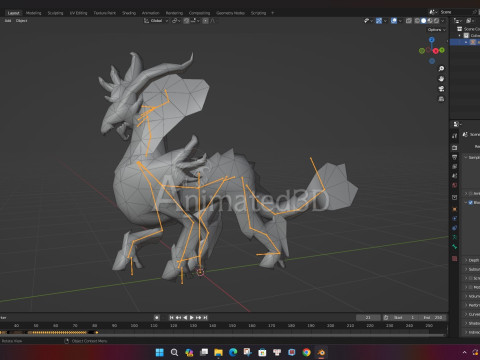The width and height of the screenshot is (480, 360).
Task: Select solid viewport shading
Action: [x=424, y=21]
